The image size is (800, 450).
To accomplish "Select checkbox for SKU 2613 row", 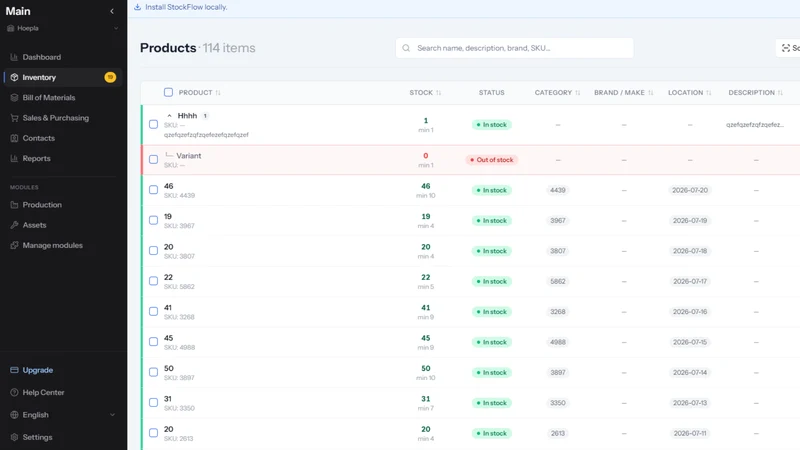I will click(x=154, y=433).
